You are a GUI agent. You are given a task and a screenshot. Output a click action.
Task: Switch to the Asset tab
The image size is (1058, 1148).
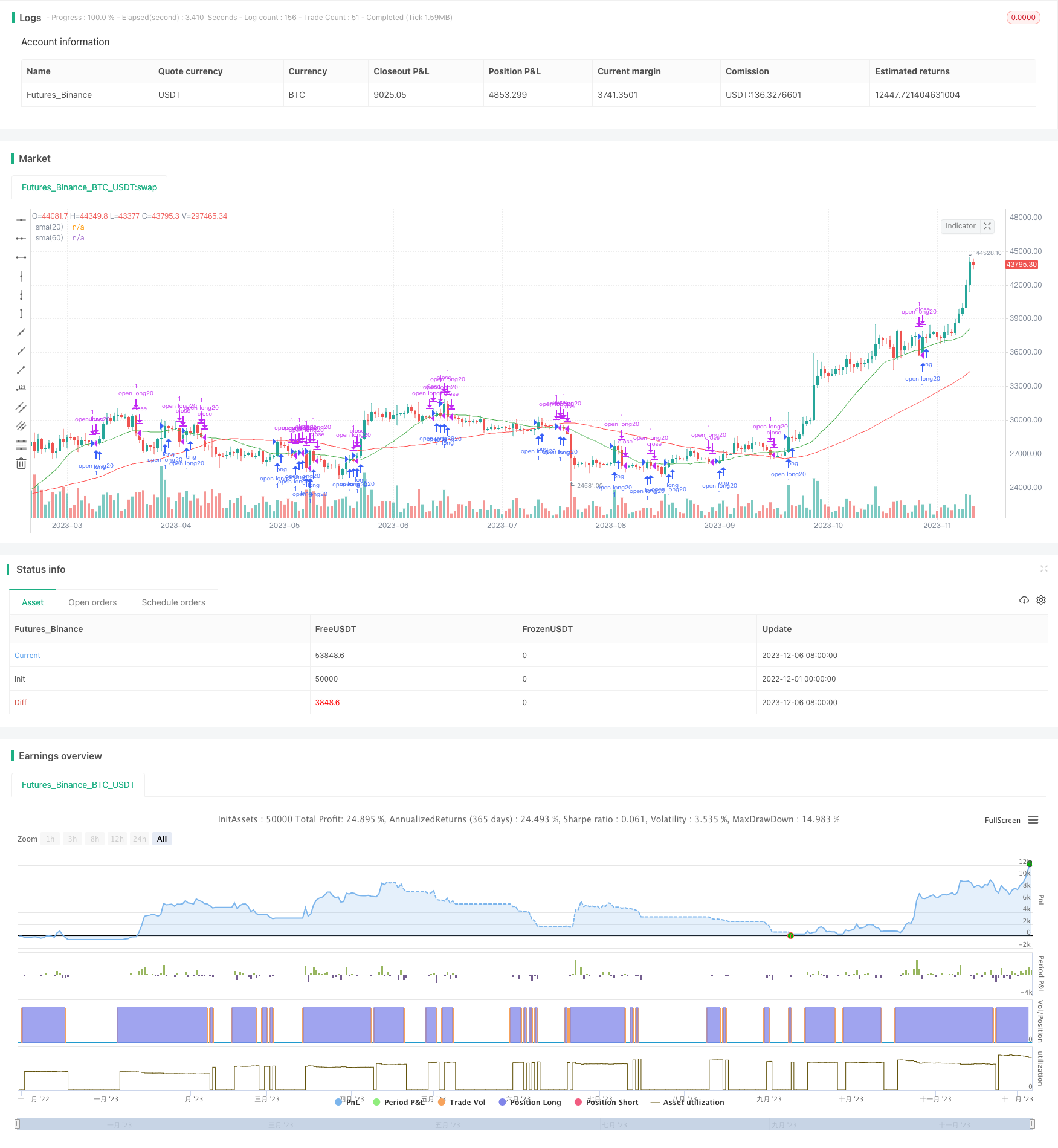tap(33, 602)
